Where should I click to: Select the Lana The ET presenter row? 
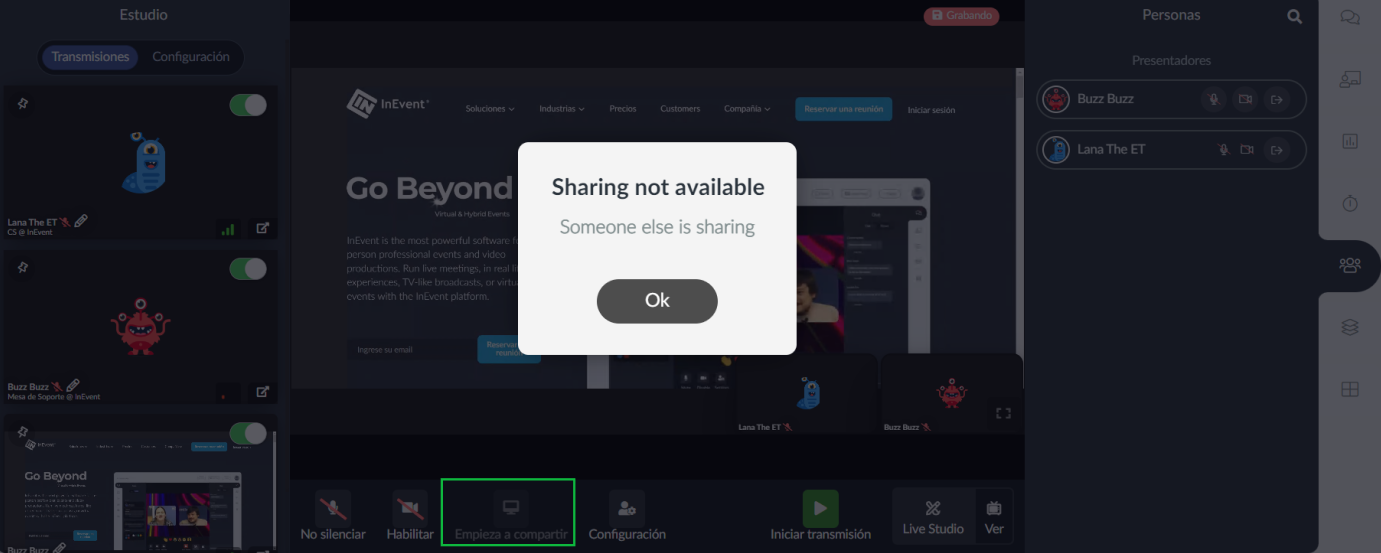pyautogui.click(x=1171, y=150)
